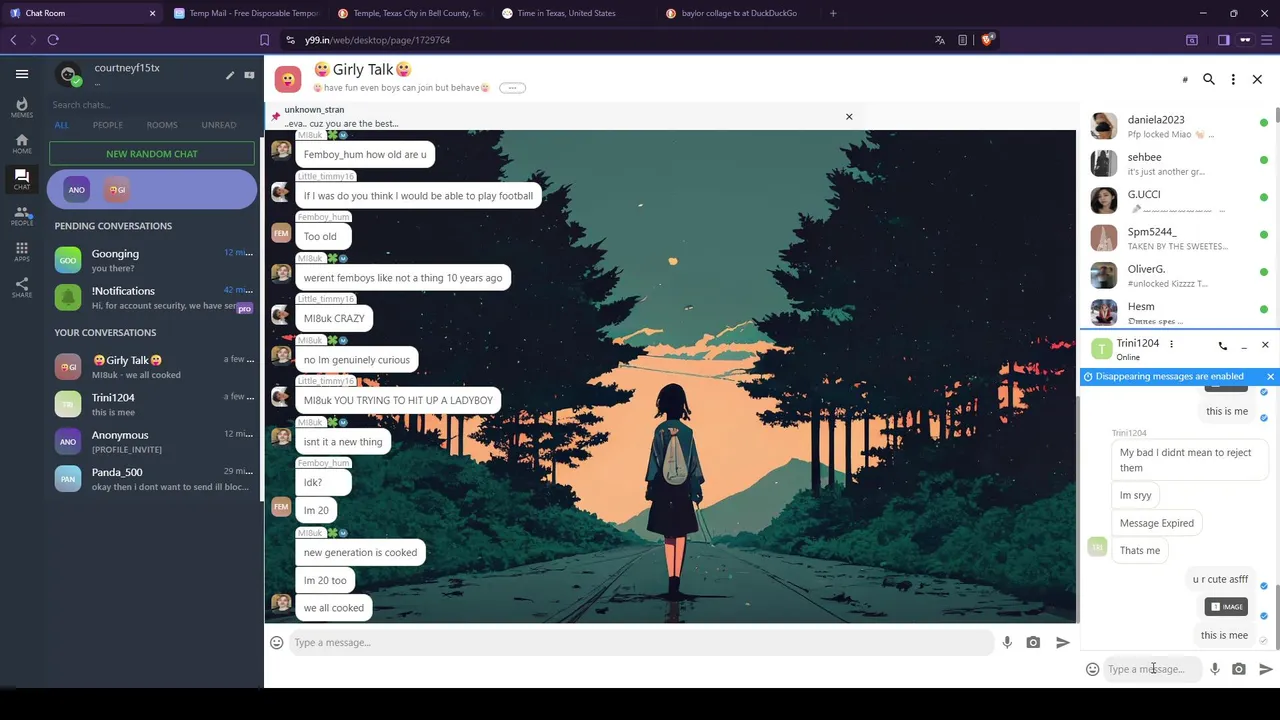The height and width of the screenshot is (720, 1280).
Task: Open Trini1204 chat options menu
Action: point(1171,344)
